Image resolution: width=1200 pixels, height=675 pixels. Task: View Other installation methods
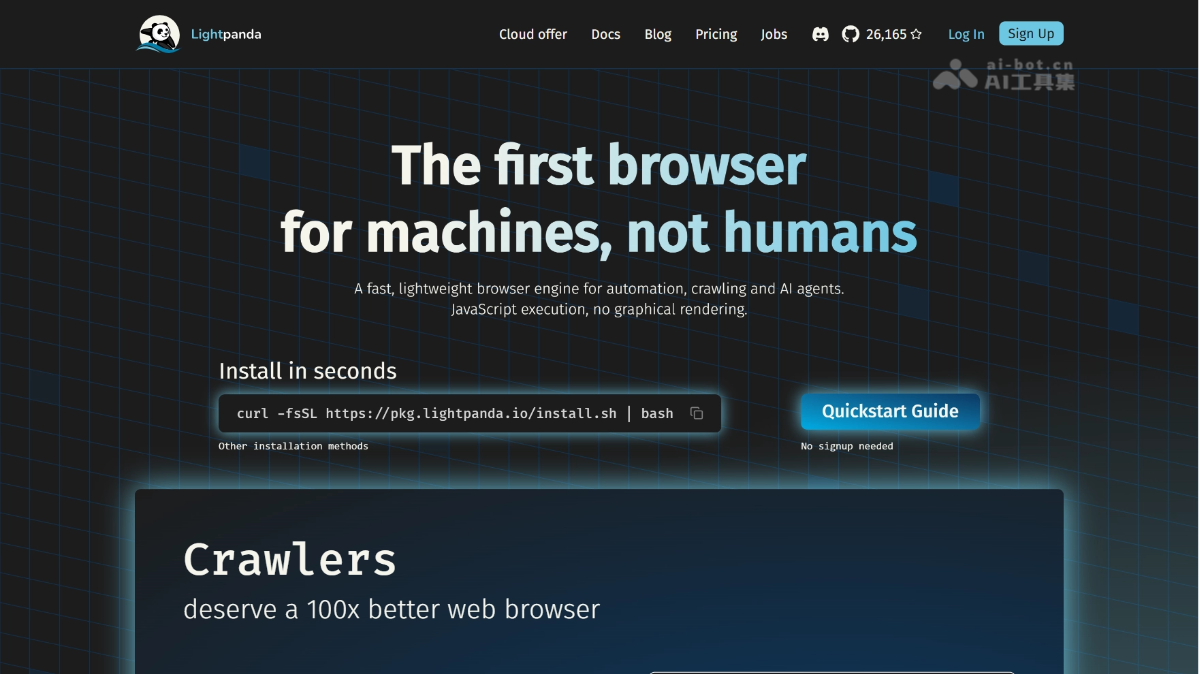coord(293,446)
